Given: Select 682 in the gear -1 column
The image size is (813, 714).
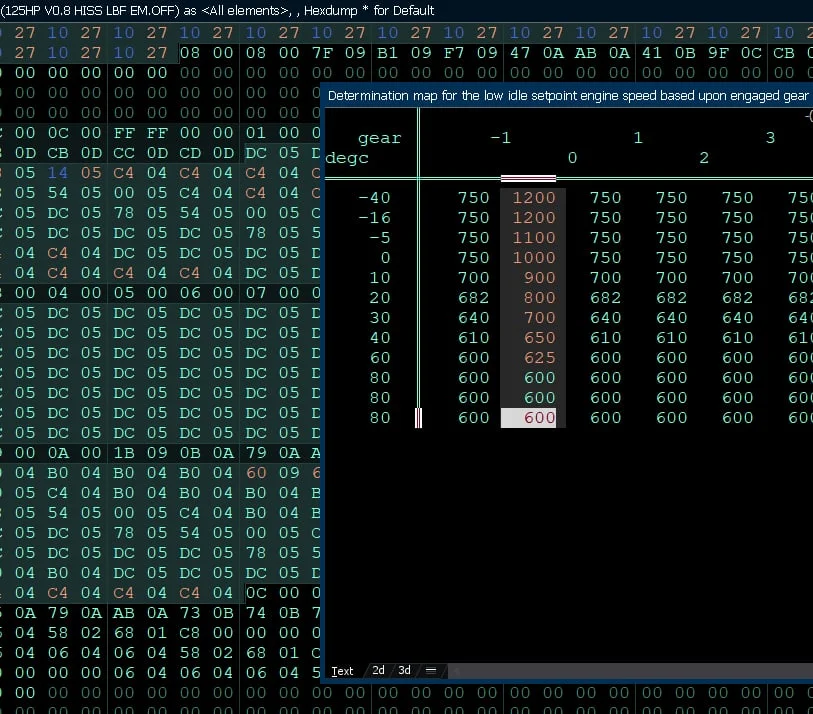Looking at the screenshot, I should click(x=473, y=298).
